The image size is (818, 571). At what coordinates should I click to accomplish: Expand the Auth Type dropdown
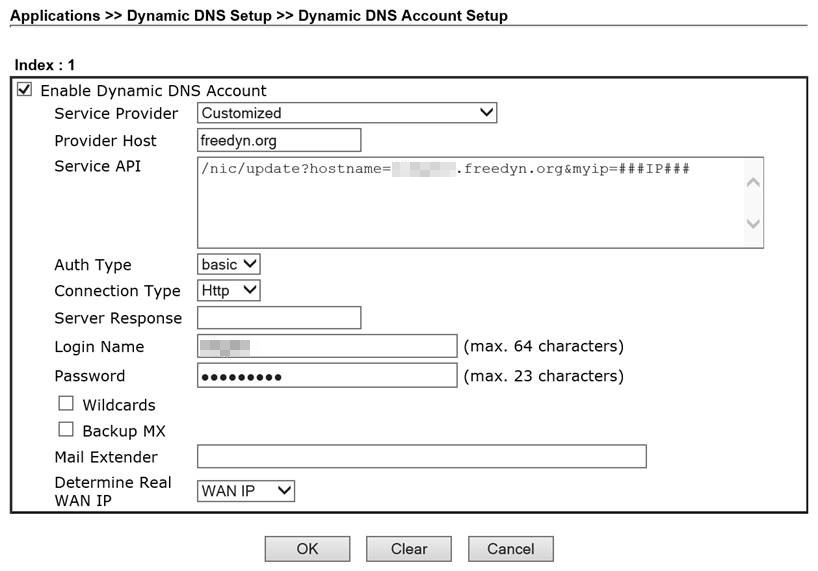(x=229, y=265)
